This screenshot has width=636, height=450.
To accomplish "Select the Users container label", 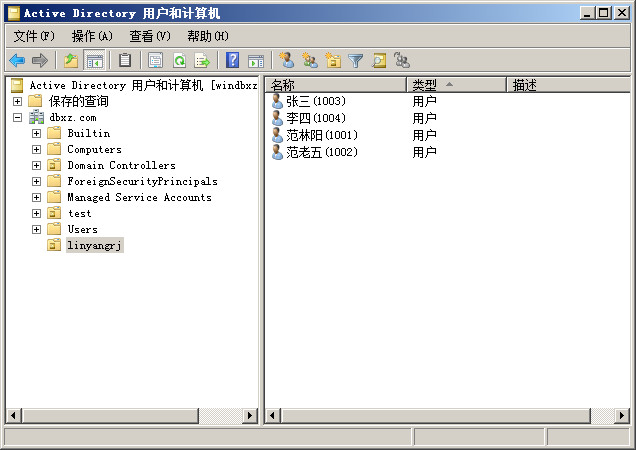I will [x=83, y=229].
